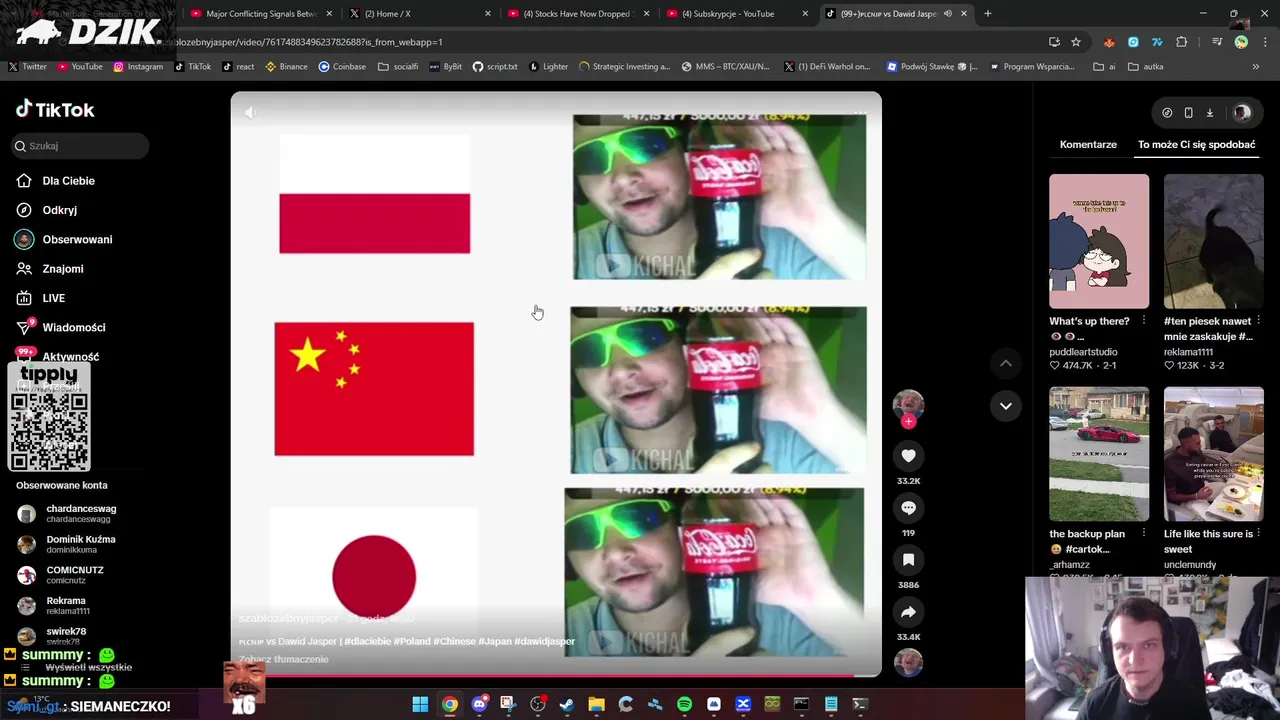Open the autka bookmarks folder
Viewport: 1280px width, 720px height.
pyautogui.click(x=1145, y=67)
